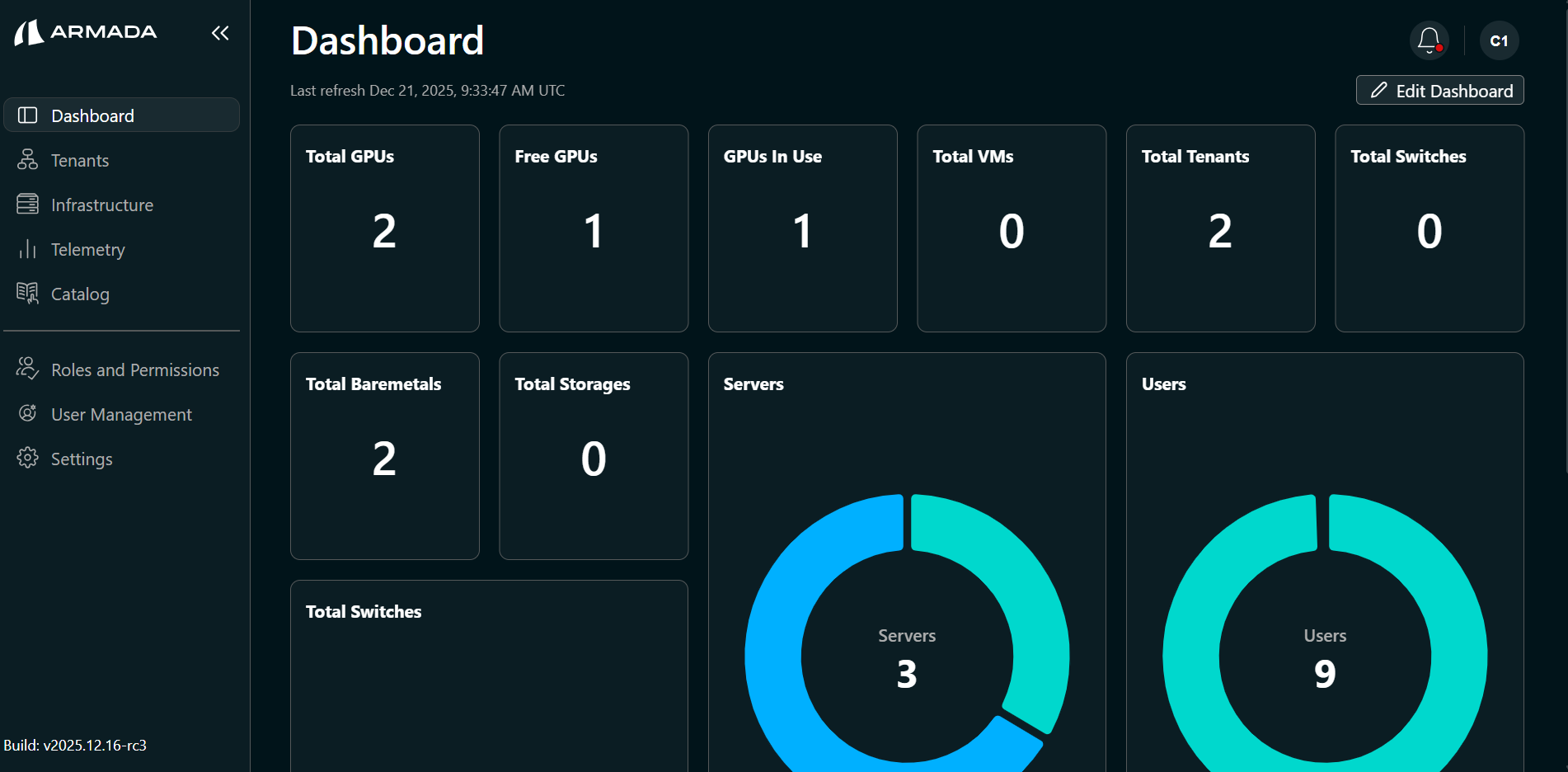
Task: Select the Roles and Permissions icon
Action: point(27,369)
